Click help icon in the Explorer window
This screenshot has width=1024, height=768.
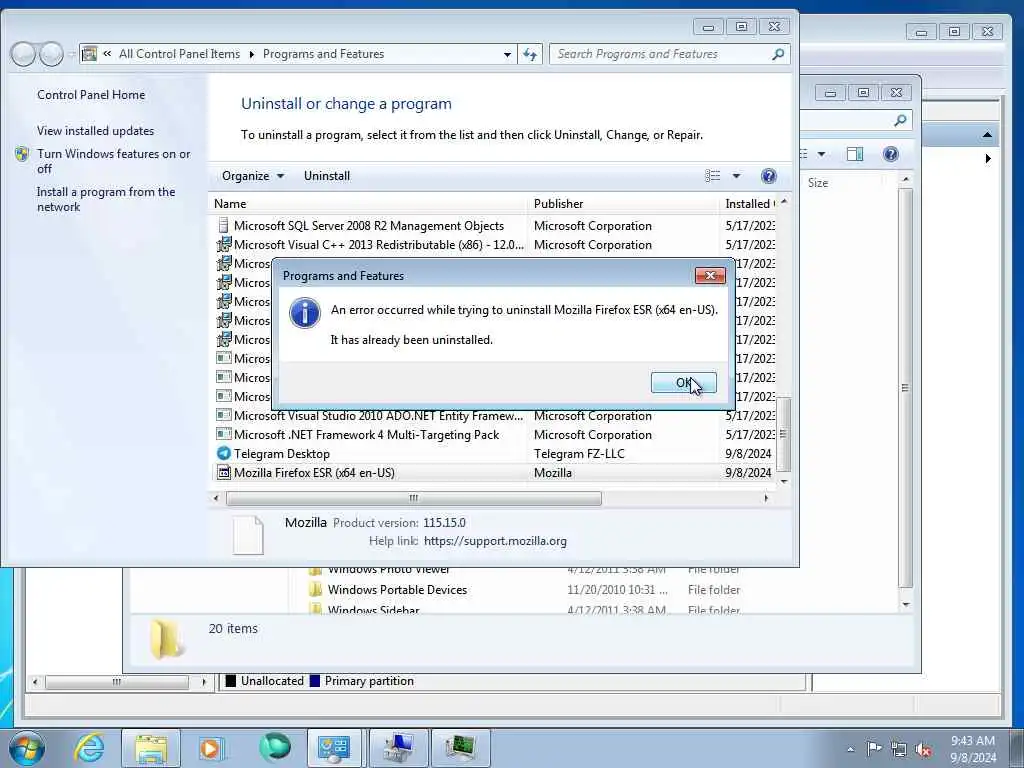click(x=891, y=154)
